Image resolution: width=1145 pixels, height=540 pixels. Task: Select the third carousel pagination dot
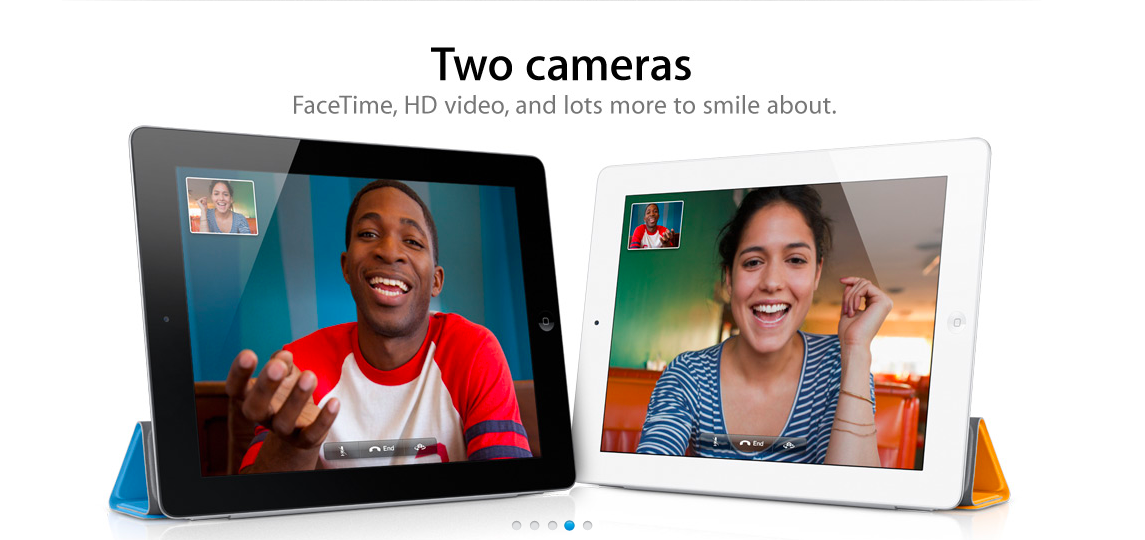coord(552,525)
